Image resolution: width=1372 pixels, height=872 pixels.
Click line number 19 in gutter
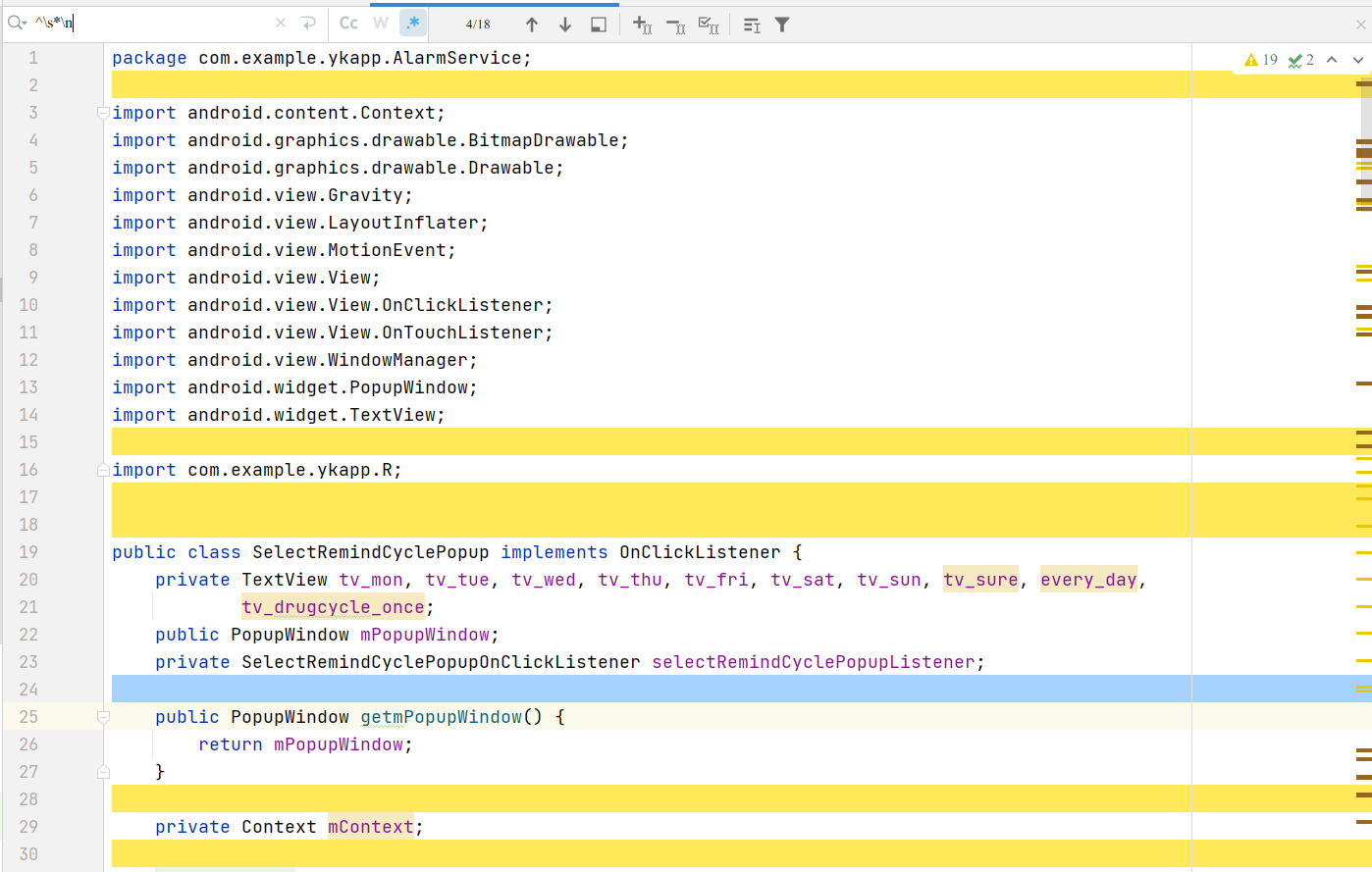click(28, 552)
